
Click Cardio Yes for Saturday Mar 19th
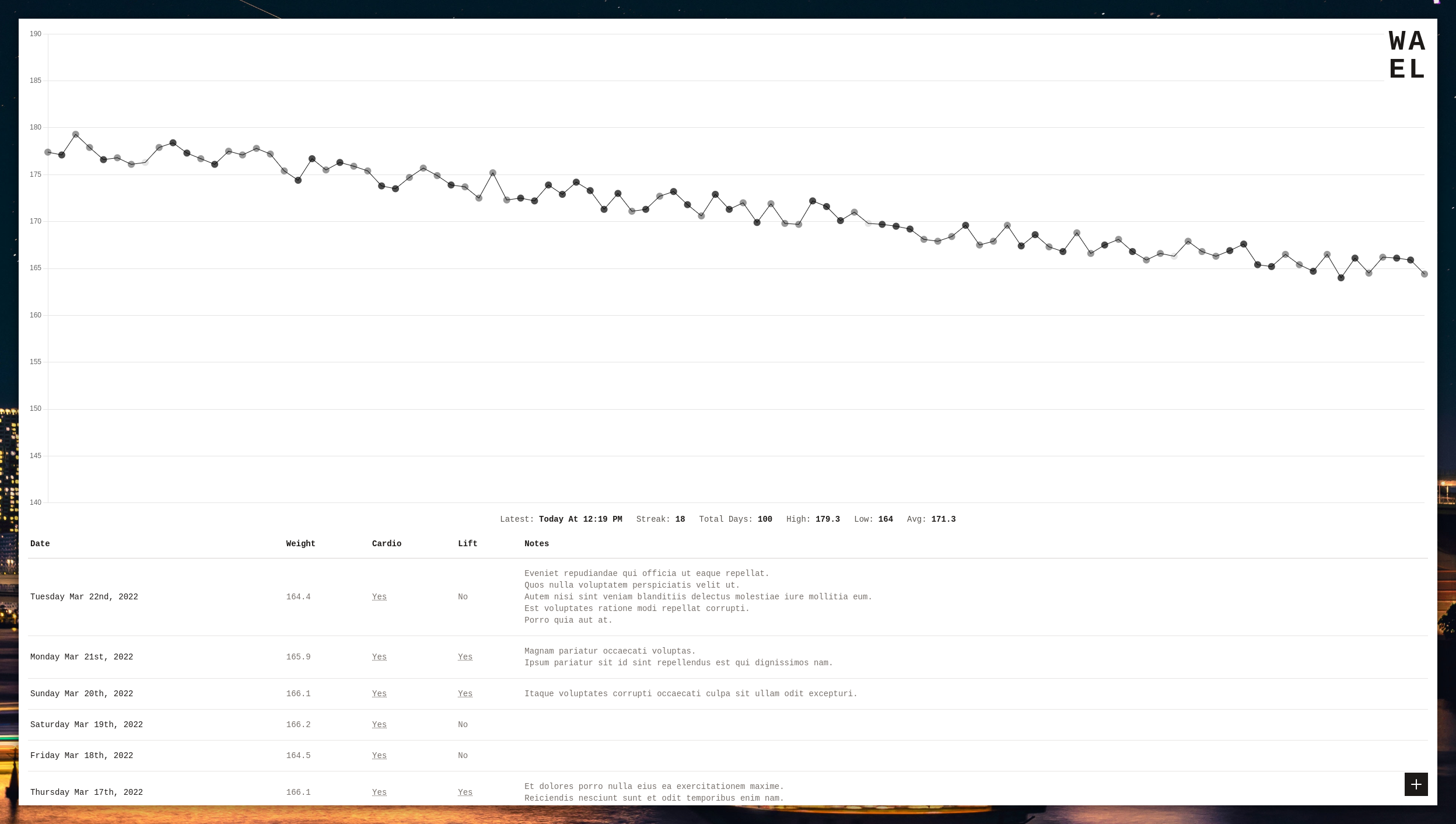click(x=379, y=724)
